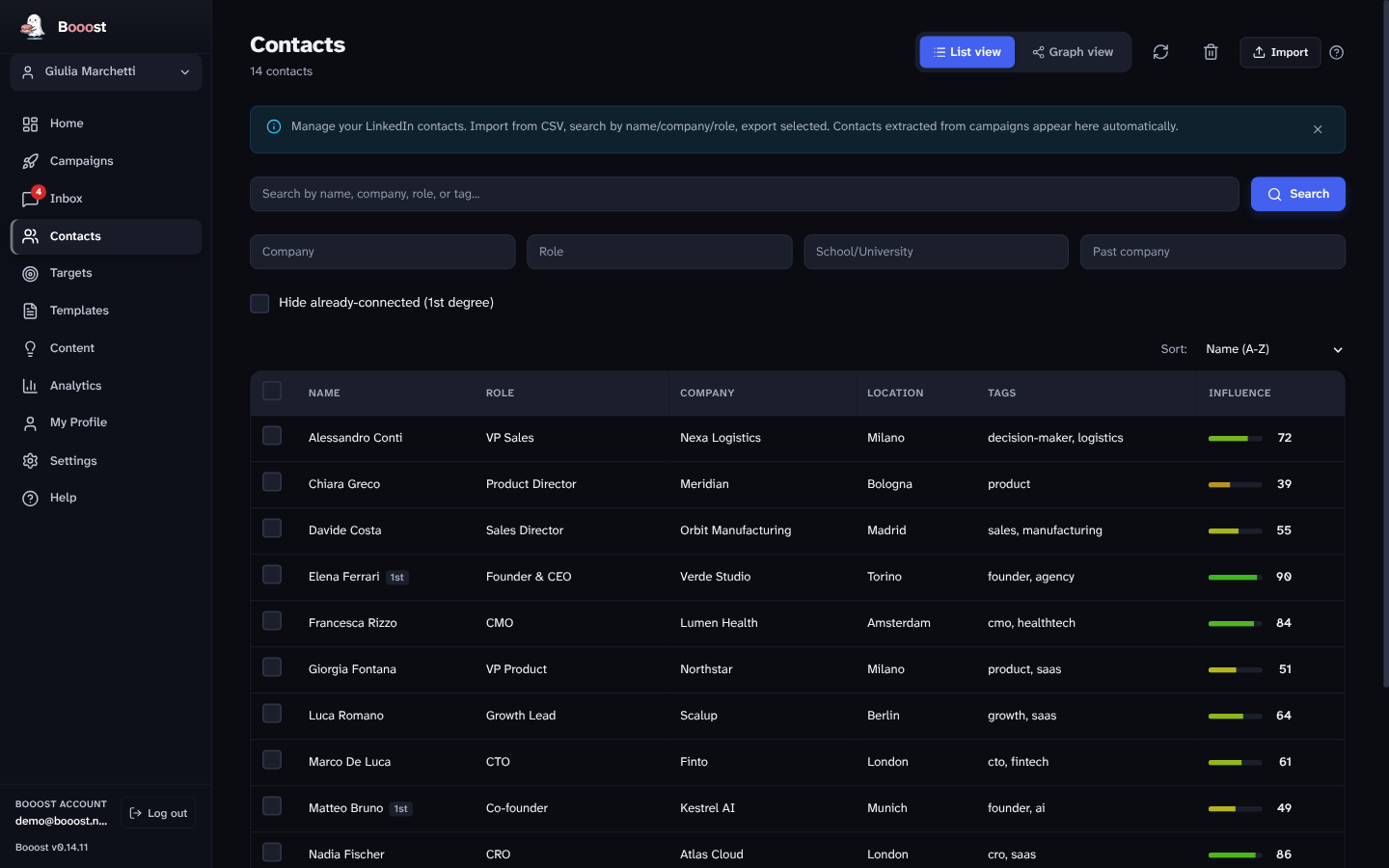Select Giorgia Fontana's checkbox
1389x868 pixels.
click(272, 667)
